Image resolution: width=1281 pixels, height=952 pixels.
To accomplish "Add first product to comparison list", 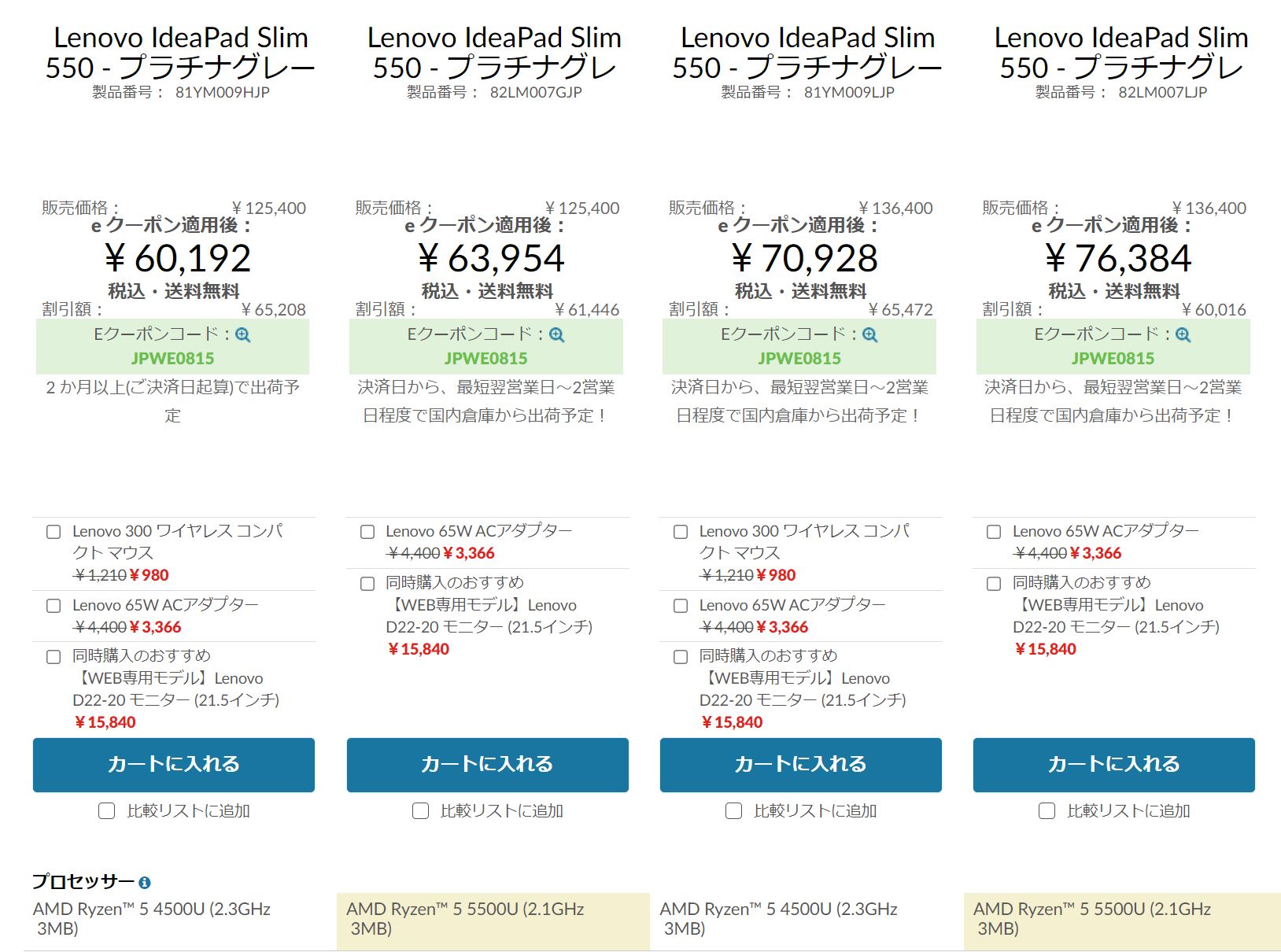I will click(x=107, y=811).
